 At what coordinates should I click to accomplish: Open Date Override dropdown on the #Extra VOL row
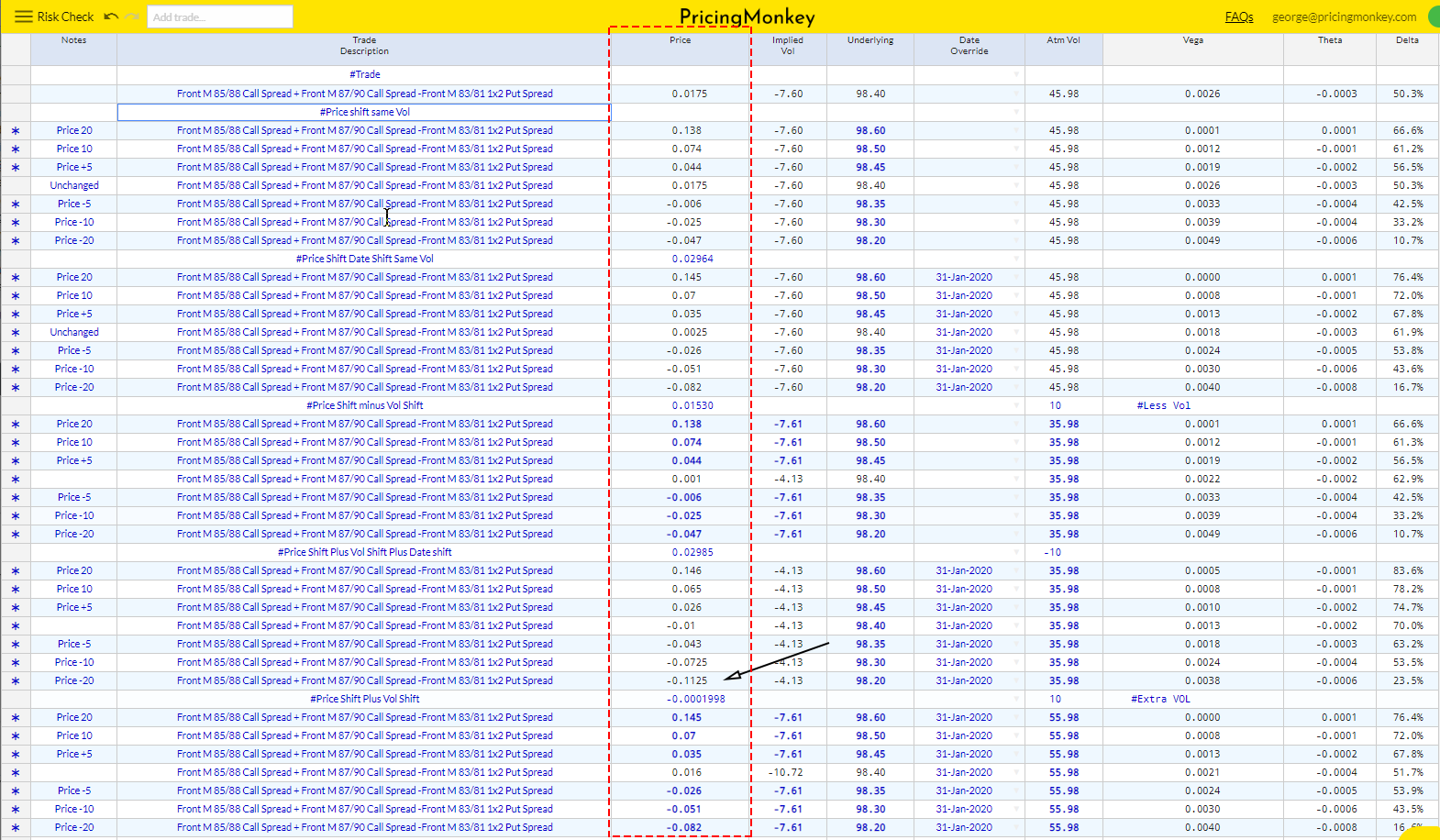tap(1016, 699)
